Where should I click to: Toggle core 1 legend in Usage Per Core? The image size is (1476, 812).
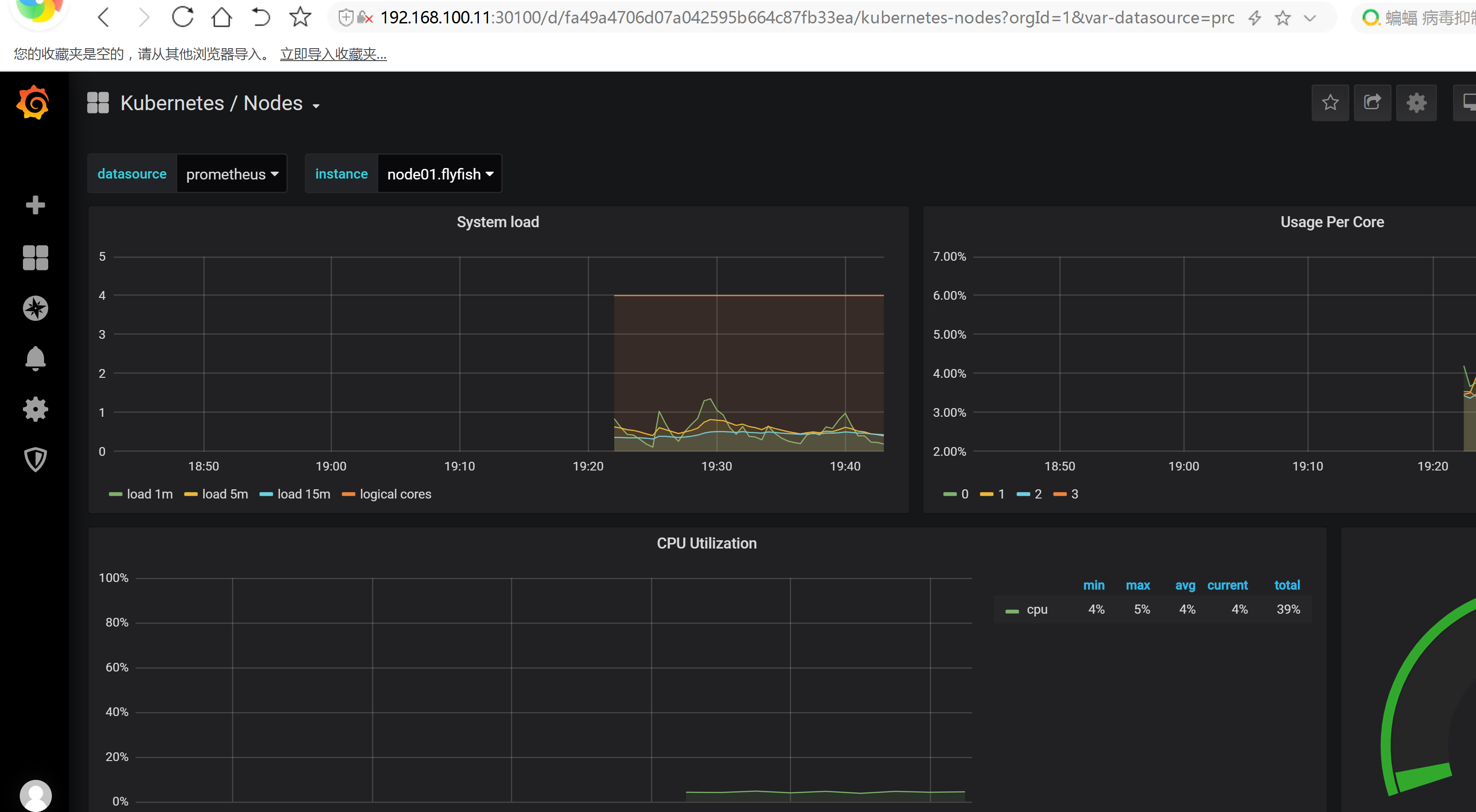(1002, 494)
